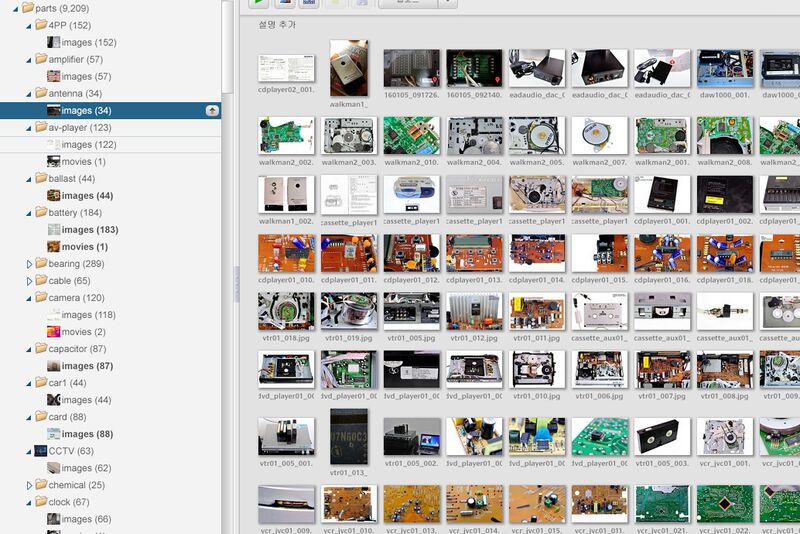Open the battery folder icon
This screenshot has height=534, width=800.
41,213
